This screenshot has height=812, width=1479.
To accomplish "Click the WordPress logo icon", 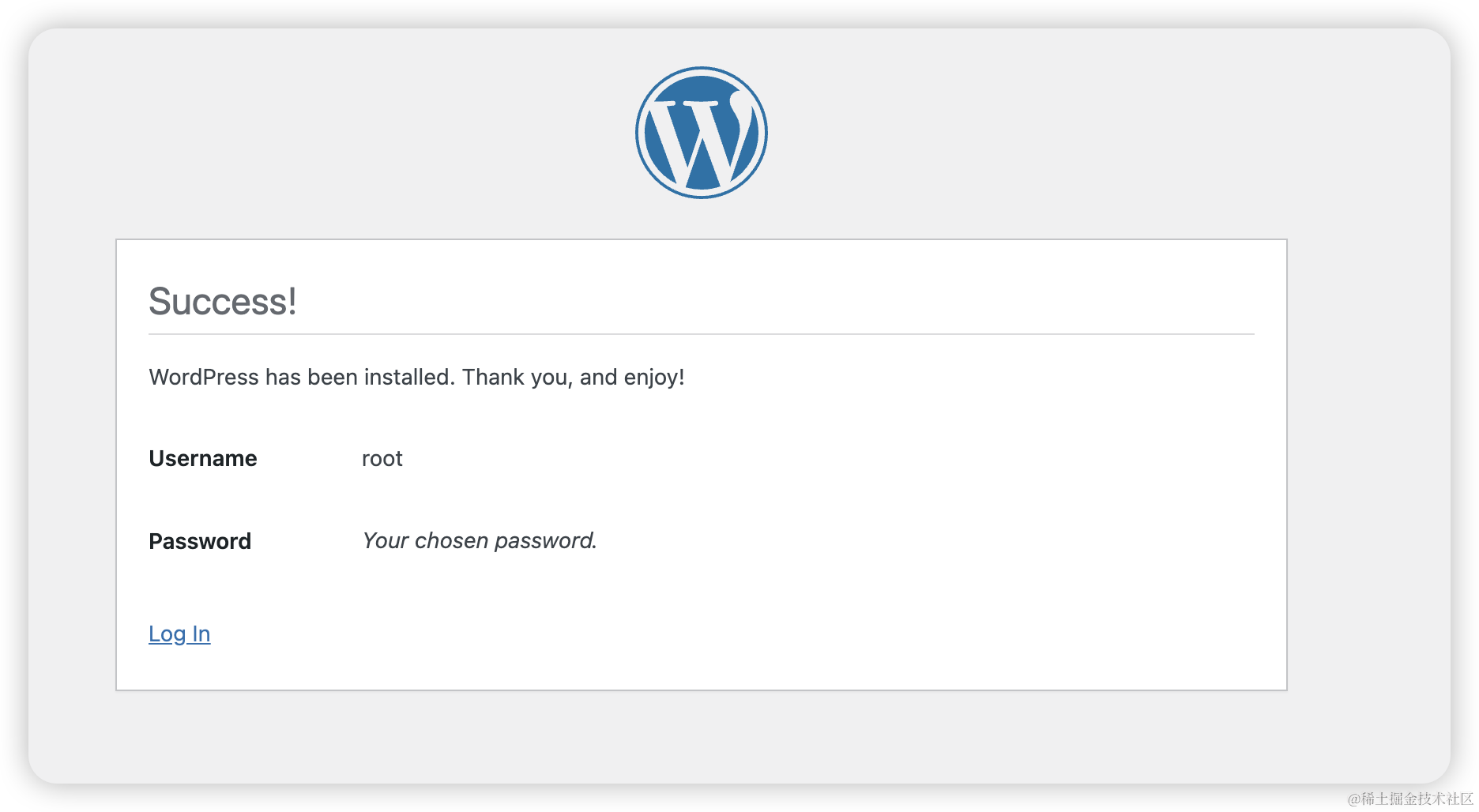I will (701, 133).
